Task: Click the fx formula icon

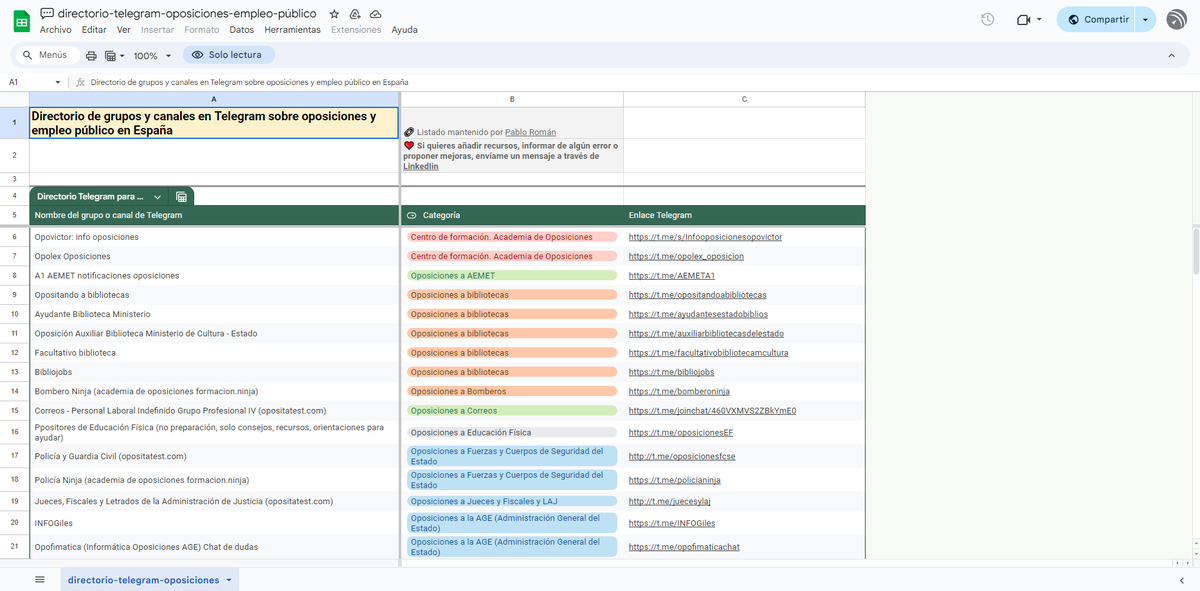Action: [x=80, y=82]
